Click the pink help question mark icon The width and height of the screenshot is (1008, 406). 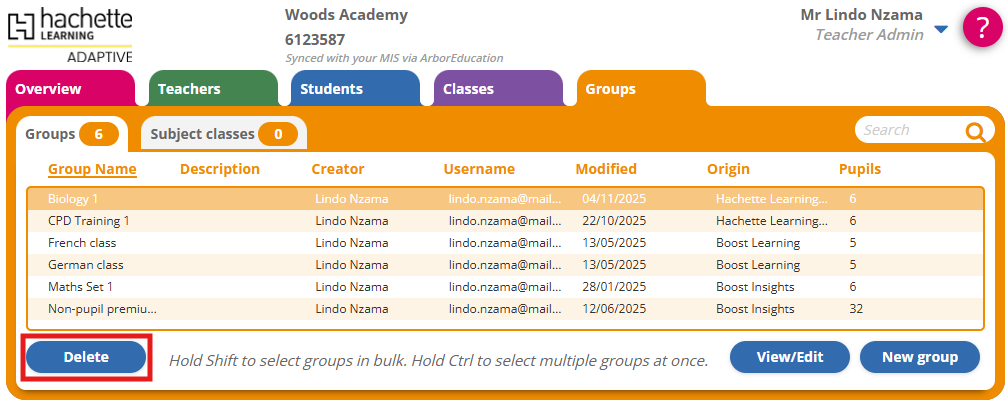coord(982,27)
